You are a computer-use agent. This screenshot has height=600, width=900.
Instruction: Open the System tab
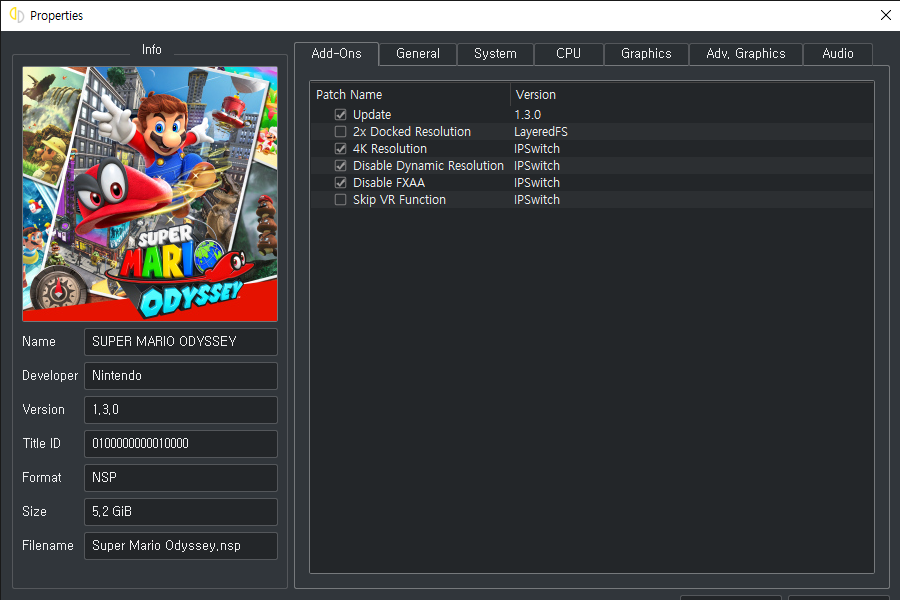[x=495, y=54]
